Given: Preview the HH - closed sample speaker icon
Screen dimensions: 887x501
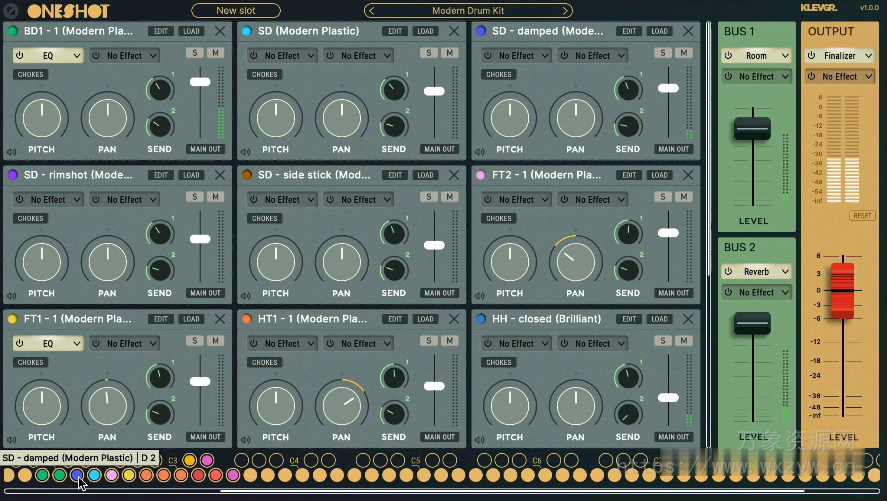Looking at the screenshot, I should [479, 441].
